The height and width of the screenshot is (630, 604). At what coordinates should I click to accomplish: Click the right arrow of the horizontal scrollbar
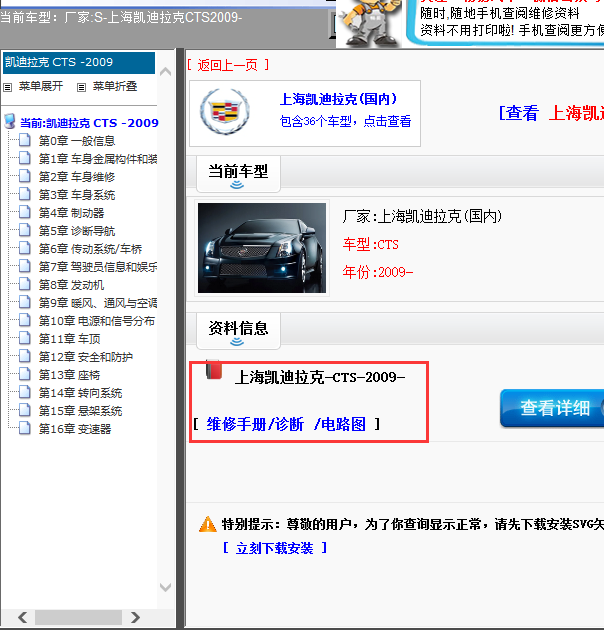click(135, 617)
